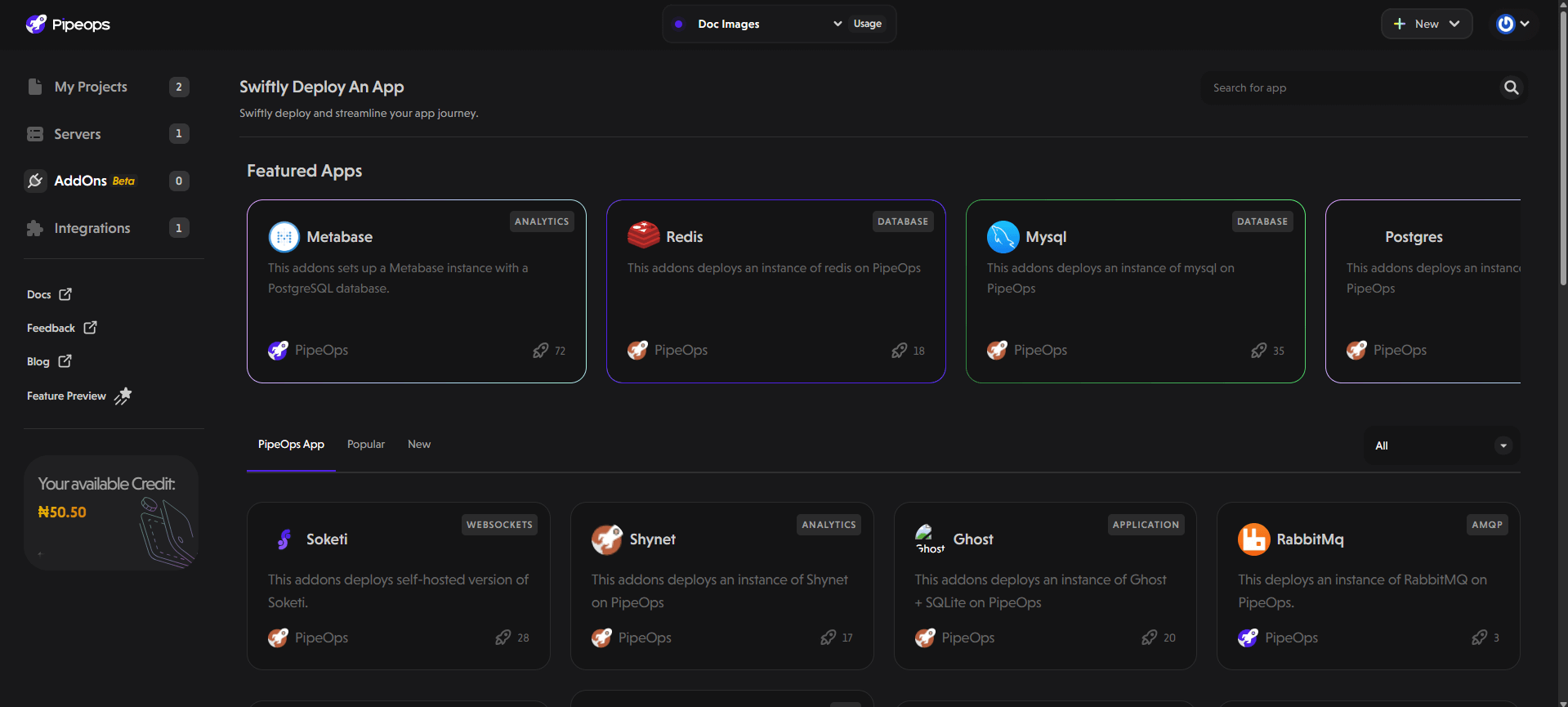Open the Metabase featured card
This screenshot has height=707, width=1568.
pyautogui.click(x=417, y=291)
